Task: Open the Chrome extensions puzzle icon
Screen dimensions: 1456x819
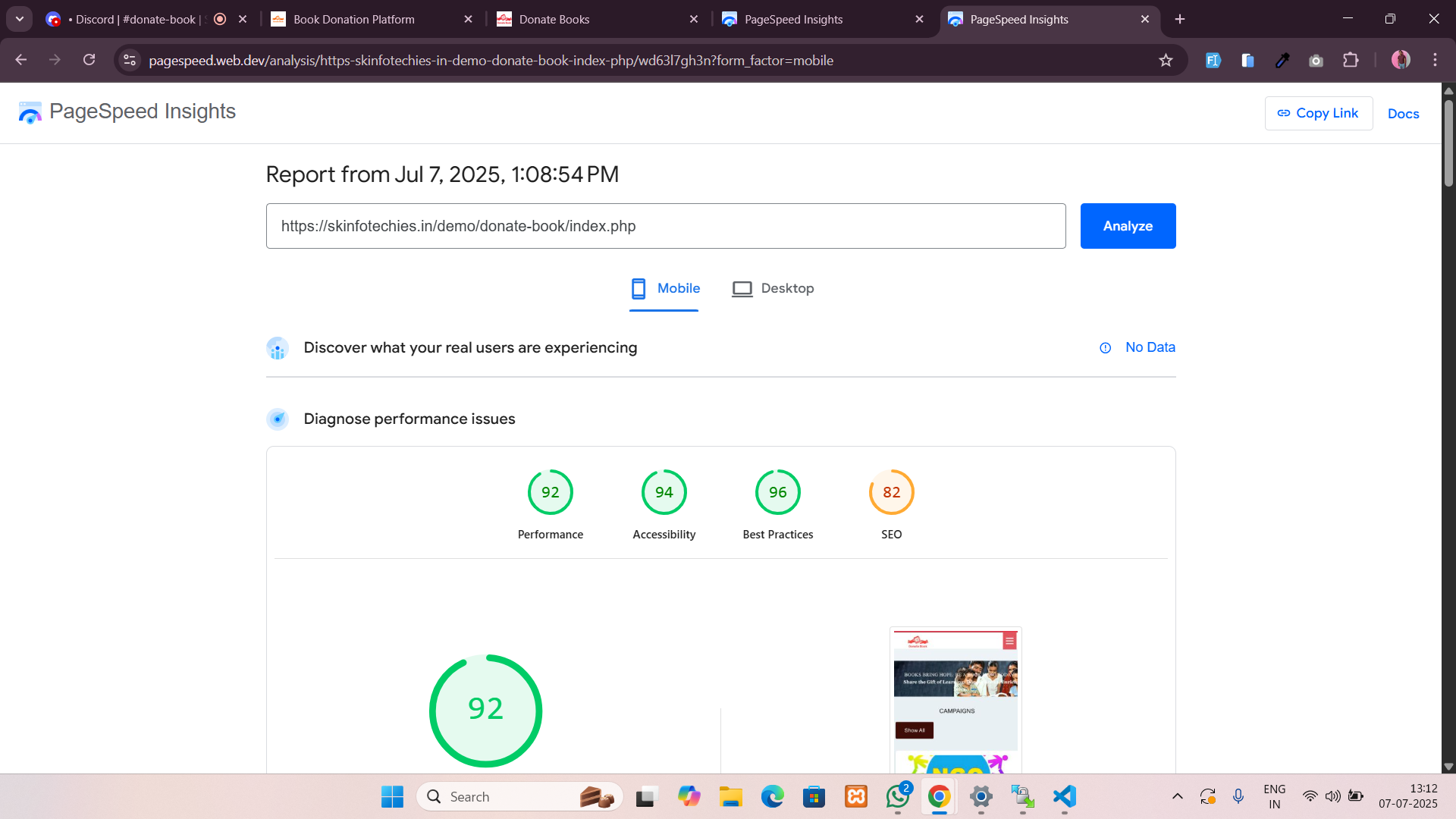Action: coord(1351,60)
